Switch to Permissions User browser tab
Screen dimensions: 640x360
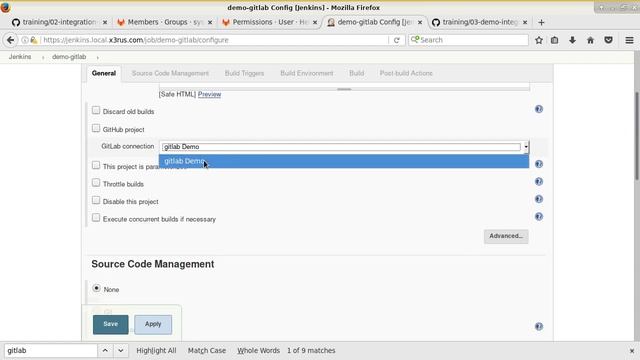[269, 22]
